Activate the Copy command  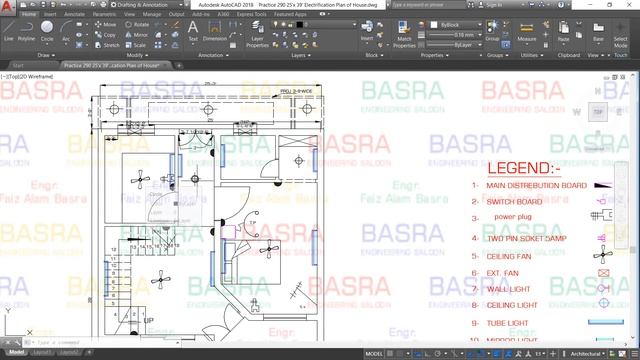pyautogui.click(x=105, y=35)
